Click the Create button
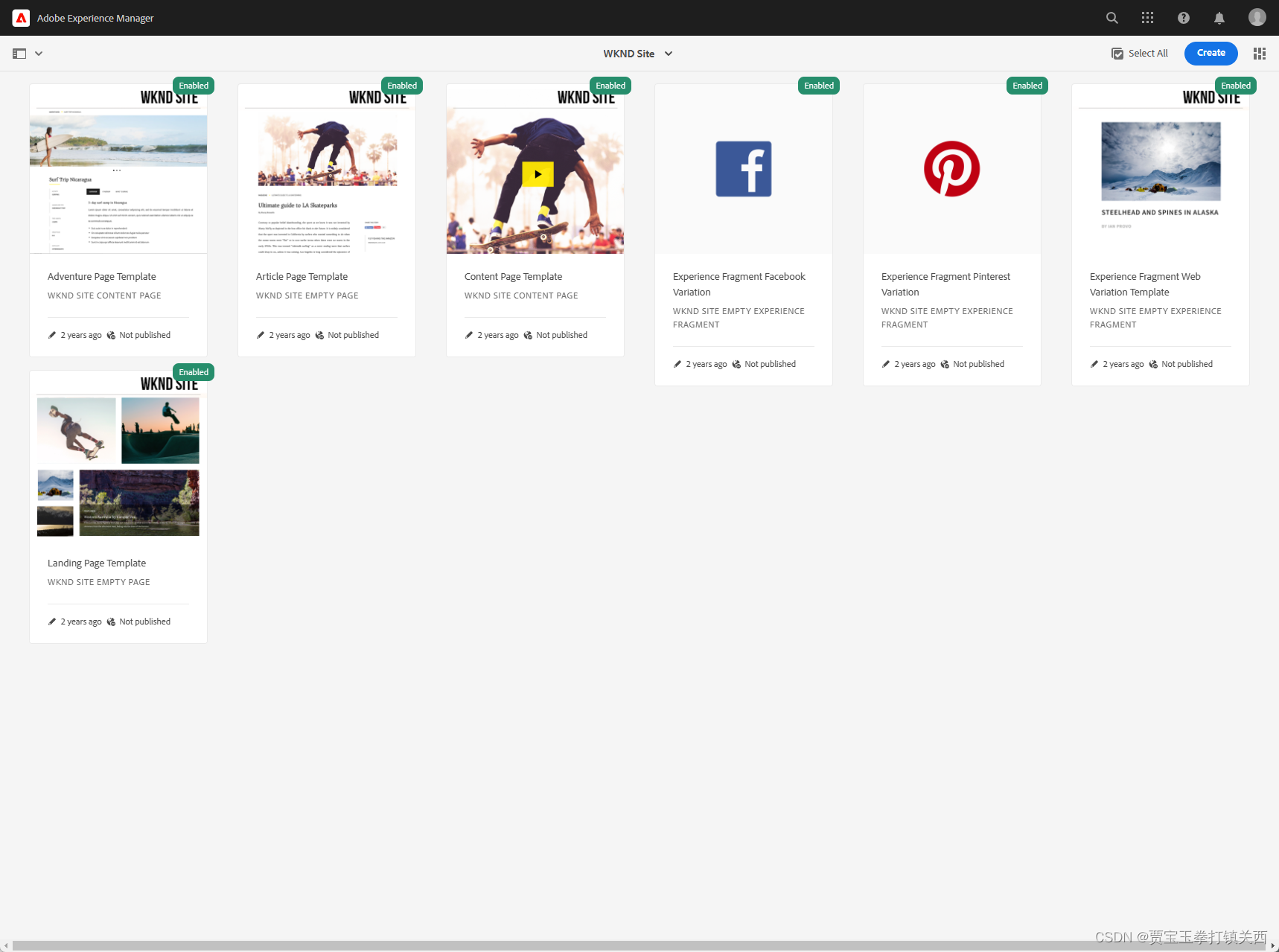Viewport: 1279px width, 952px height. tap(1211, 53)
